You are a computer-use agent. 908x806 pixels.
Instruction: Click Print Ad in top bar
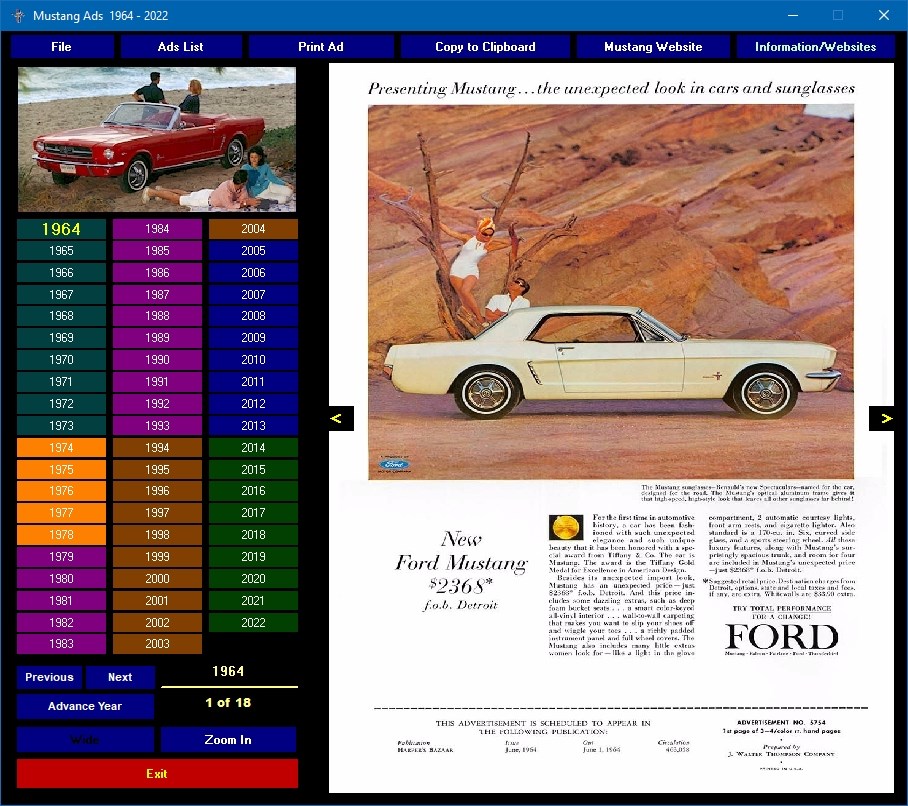pos(321,47)
